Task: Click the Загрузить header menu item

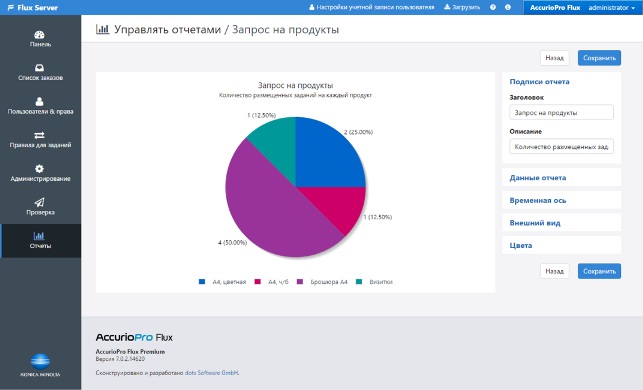Action: 462,7
